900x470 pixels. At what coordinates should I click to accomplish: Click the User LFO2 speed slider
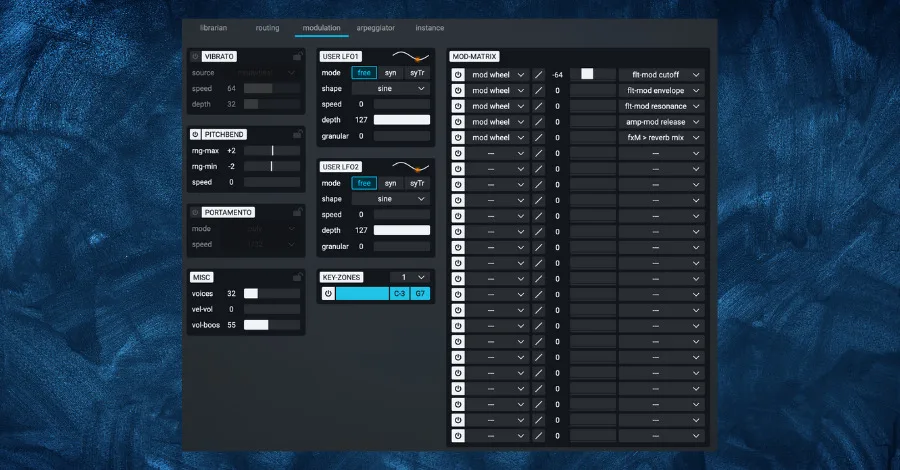402,215
